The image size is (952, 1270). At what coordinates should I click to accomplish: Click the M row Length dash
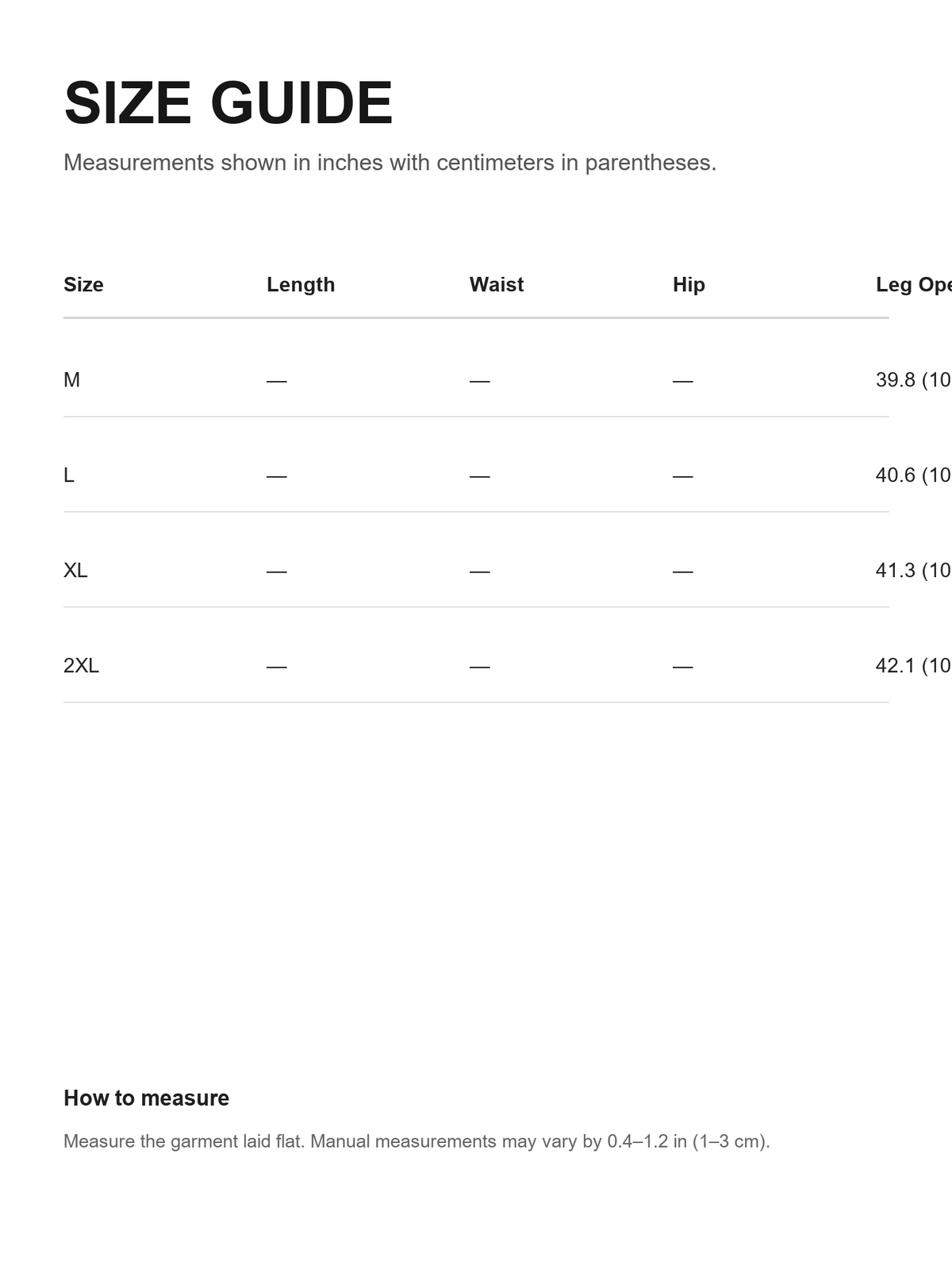pyautogui.click(x=277, y=381)
